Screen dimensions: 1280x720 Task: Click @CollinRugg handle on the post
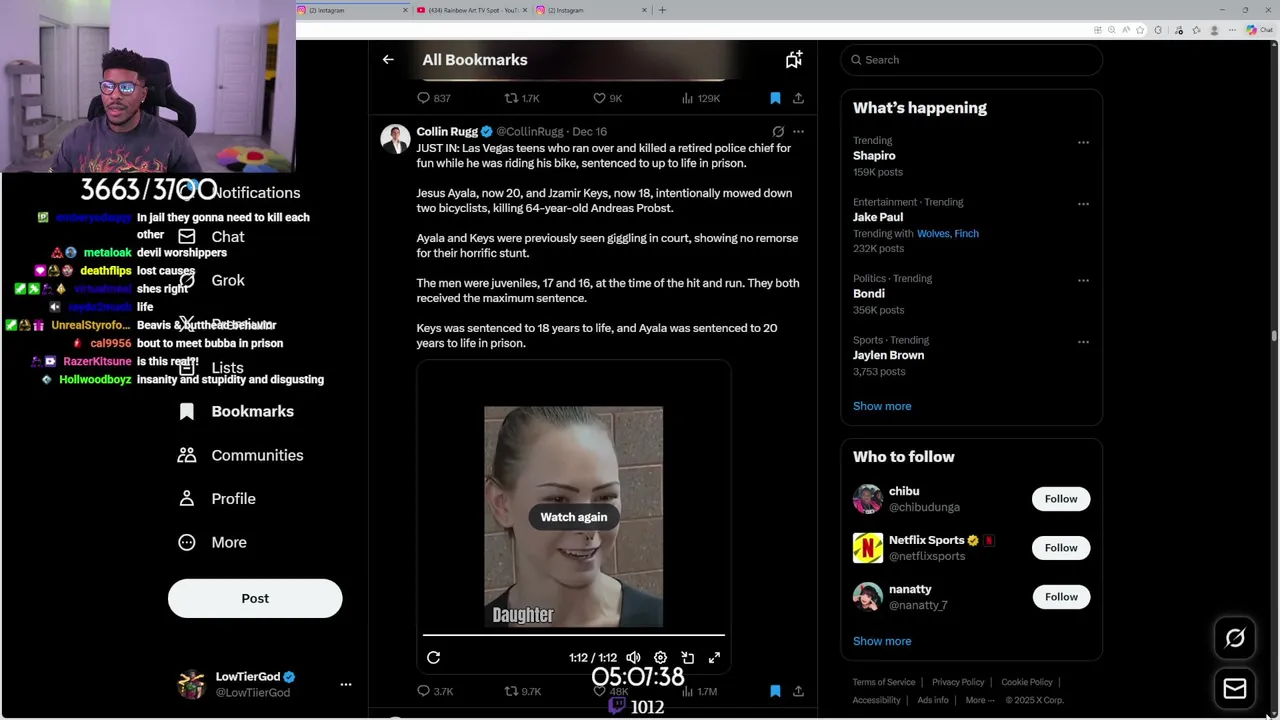tap(530, 131)
